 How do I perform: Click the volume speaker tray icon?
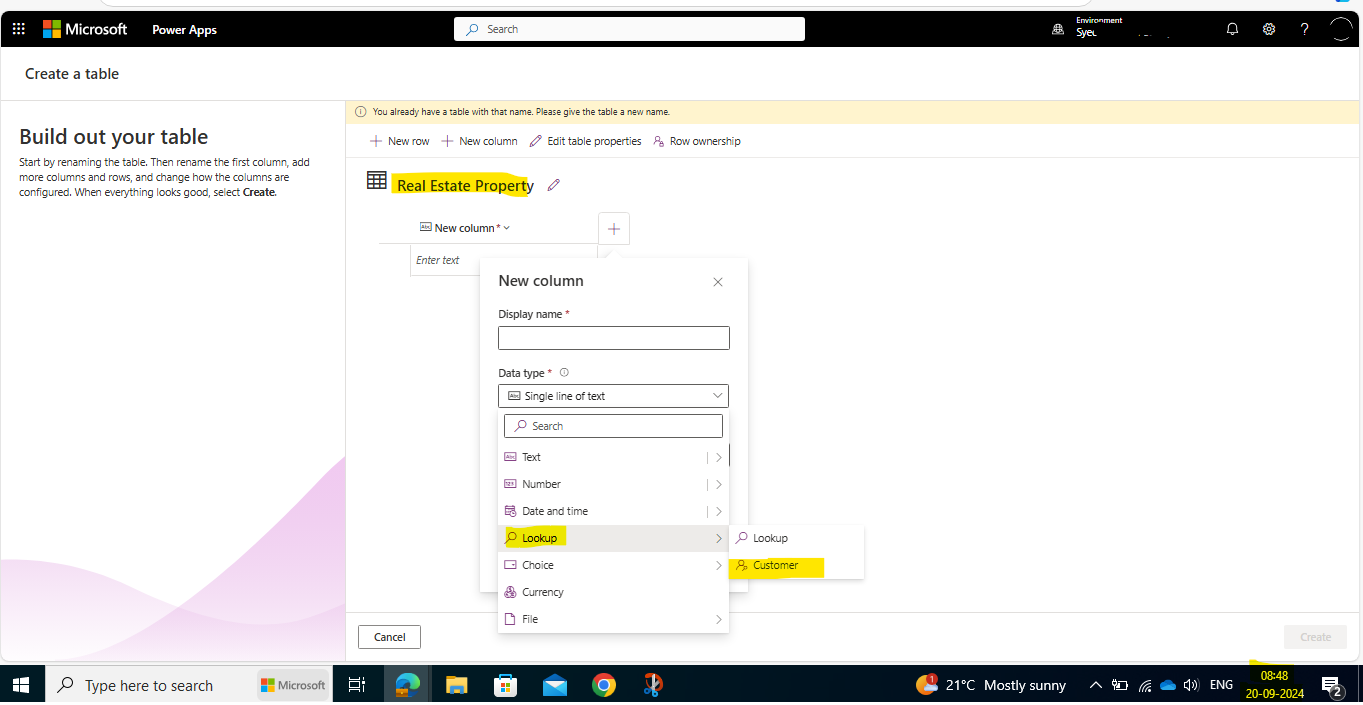point(1191,685)
